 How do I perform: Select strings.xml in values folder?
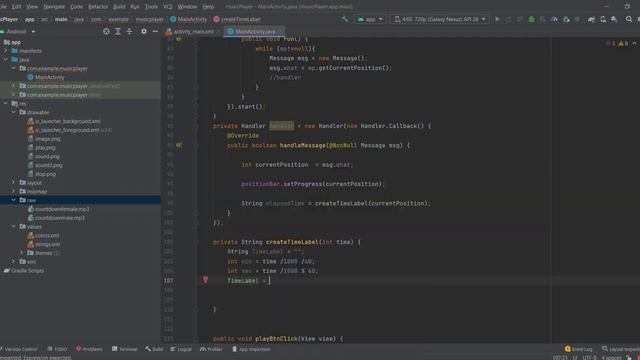point(47,244)
